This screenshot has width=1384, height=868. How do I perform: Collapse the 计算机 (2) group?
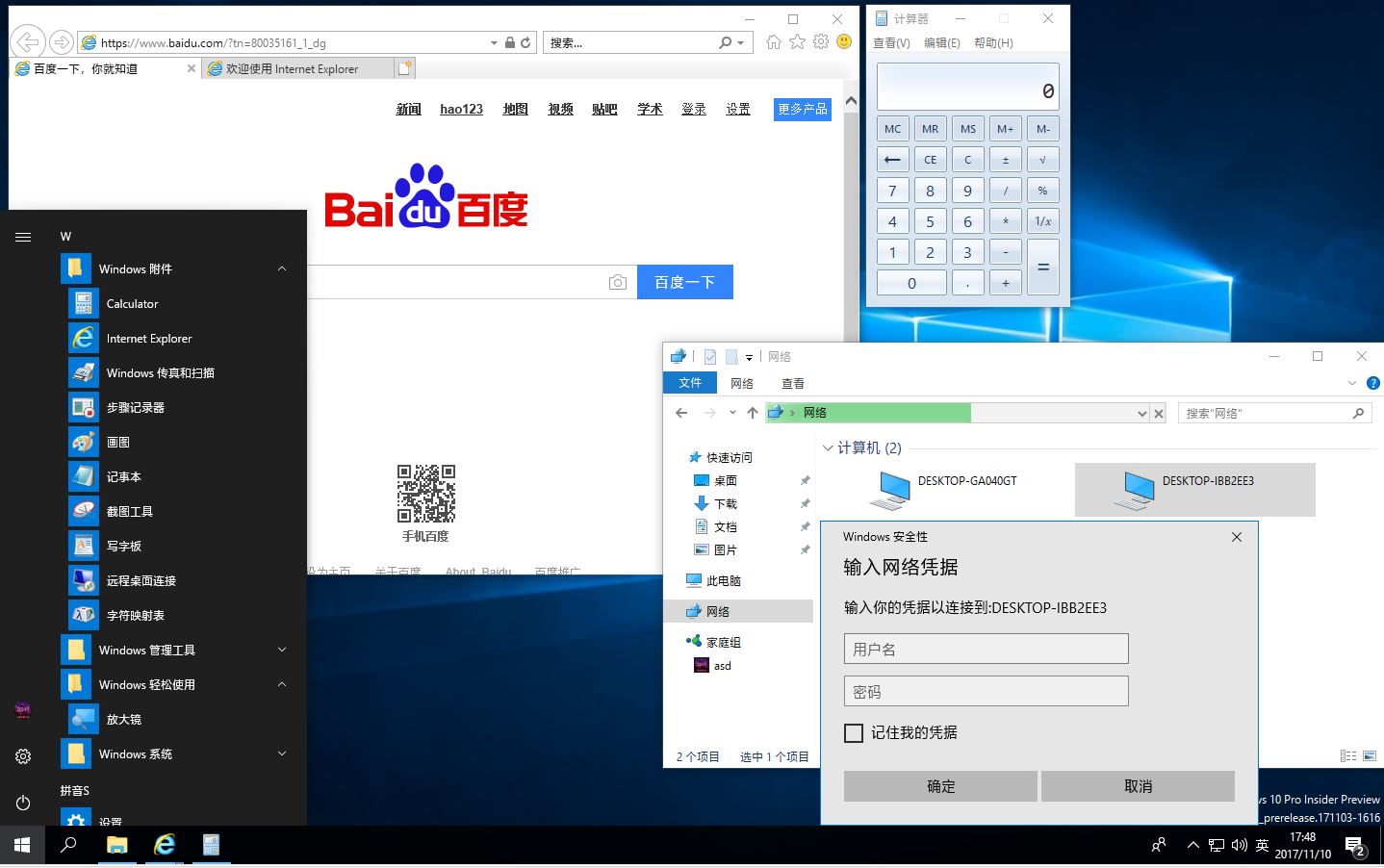828,447
